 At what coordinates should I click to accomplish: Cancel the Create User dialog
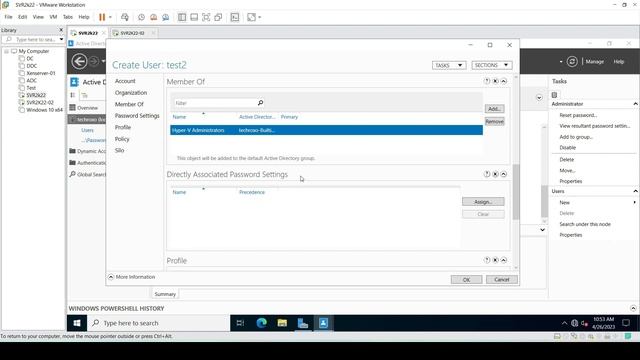(502, 280)
